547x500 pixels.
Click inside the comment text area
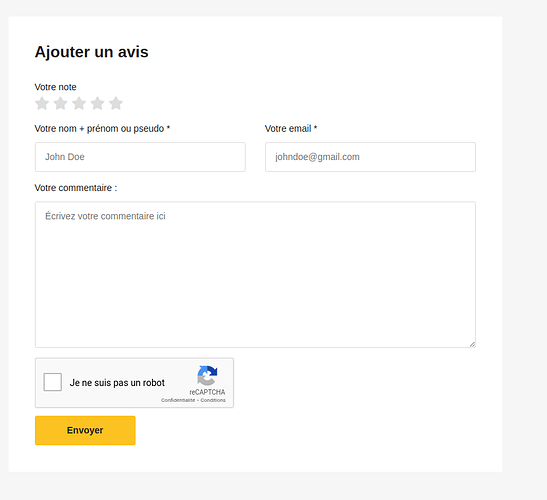point(255,275)
